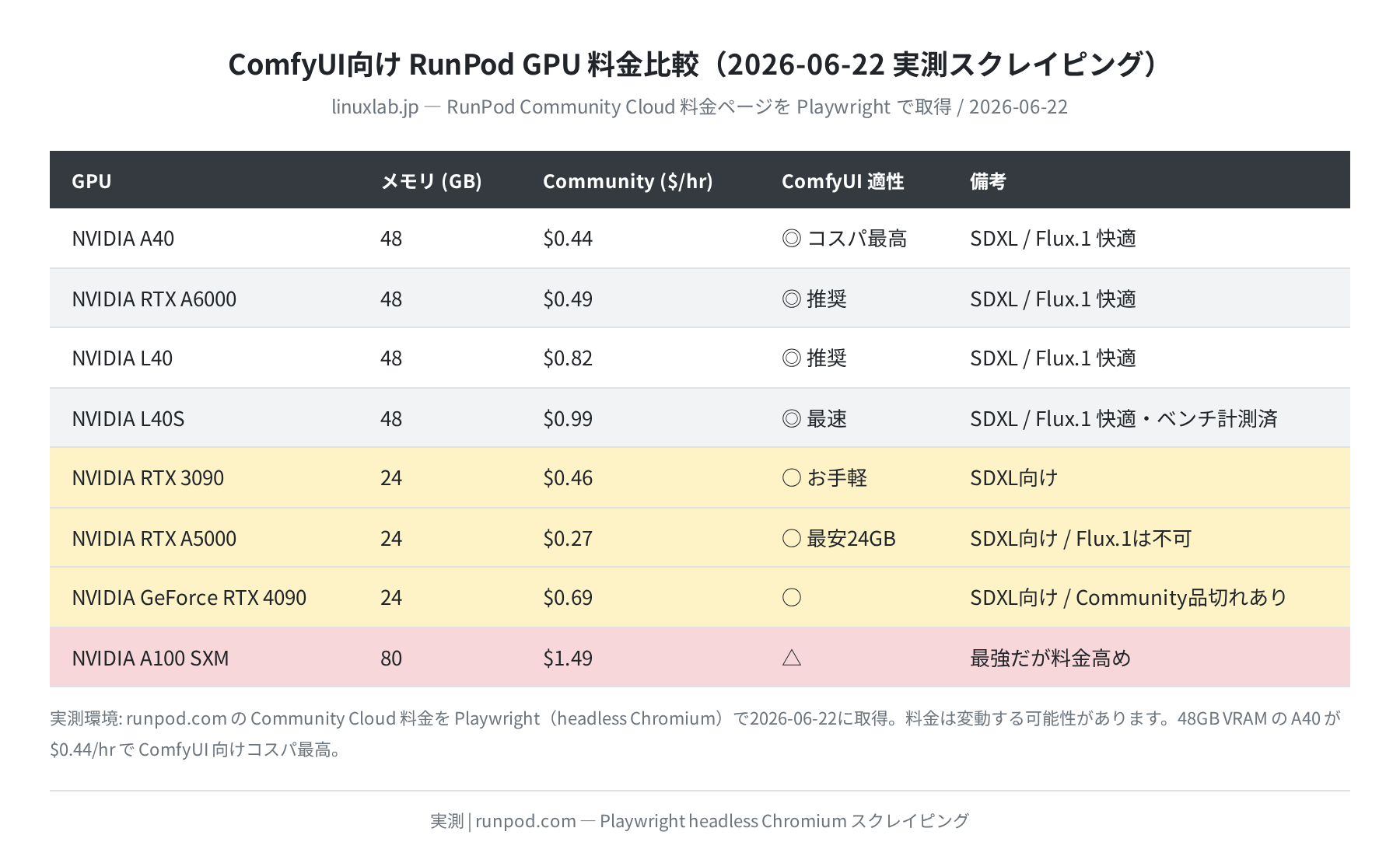Click ◎ 推奨 in RTX A6000 row
Viewport: 1400px width, 863px height.
tap(814, 299)
